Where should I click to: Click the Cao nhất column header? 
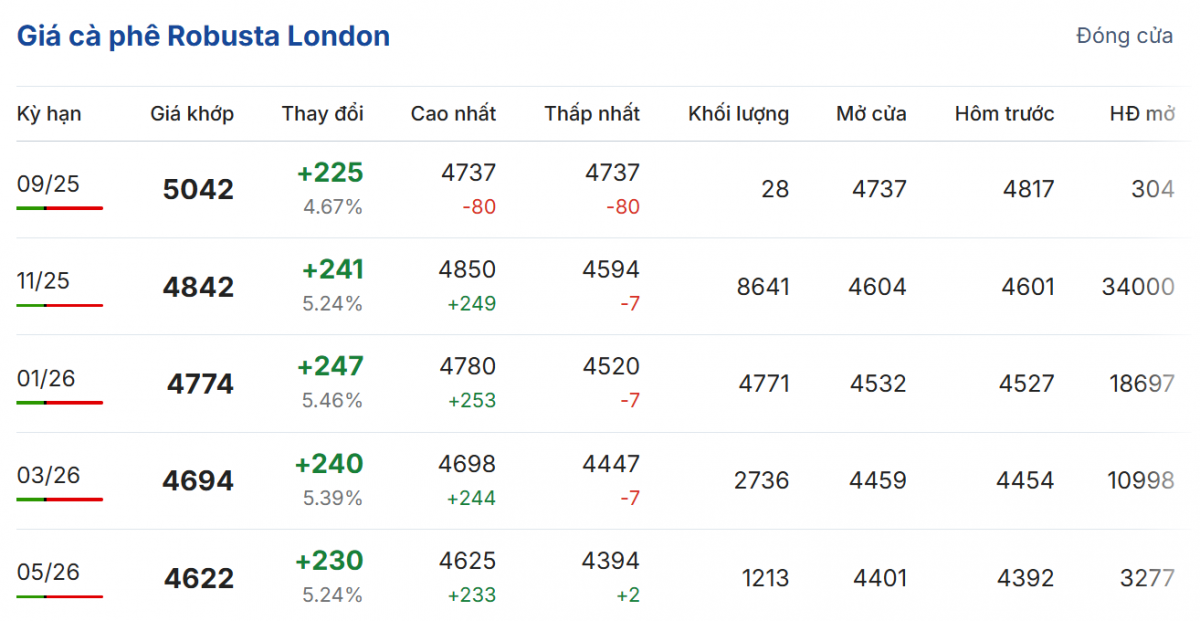coord(453,114)
